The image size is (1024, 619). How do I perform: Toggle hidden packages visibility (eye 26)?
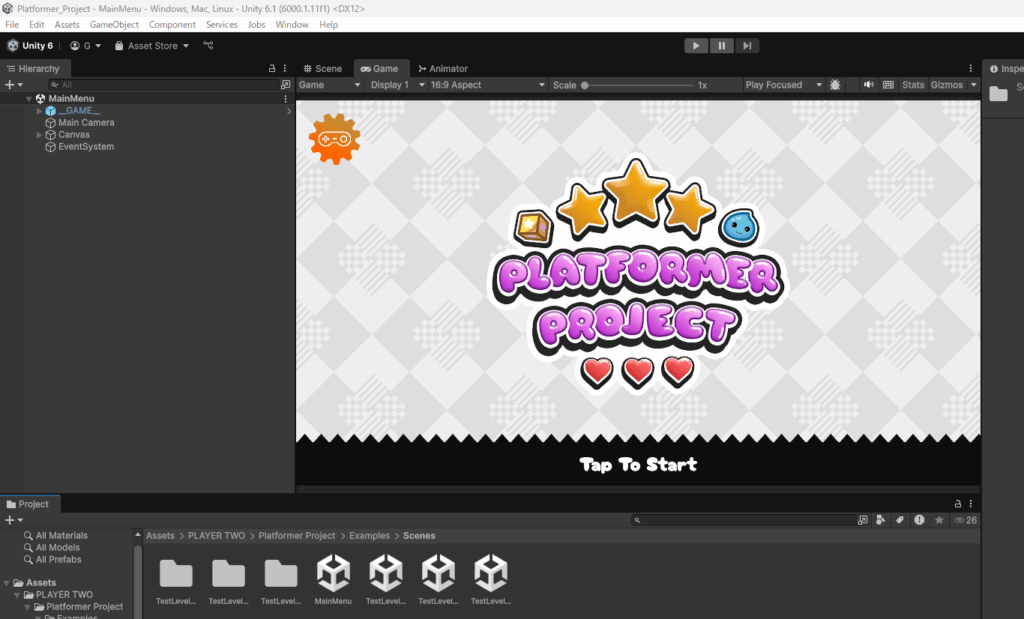pos(966,520)
